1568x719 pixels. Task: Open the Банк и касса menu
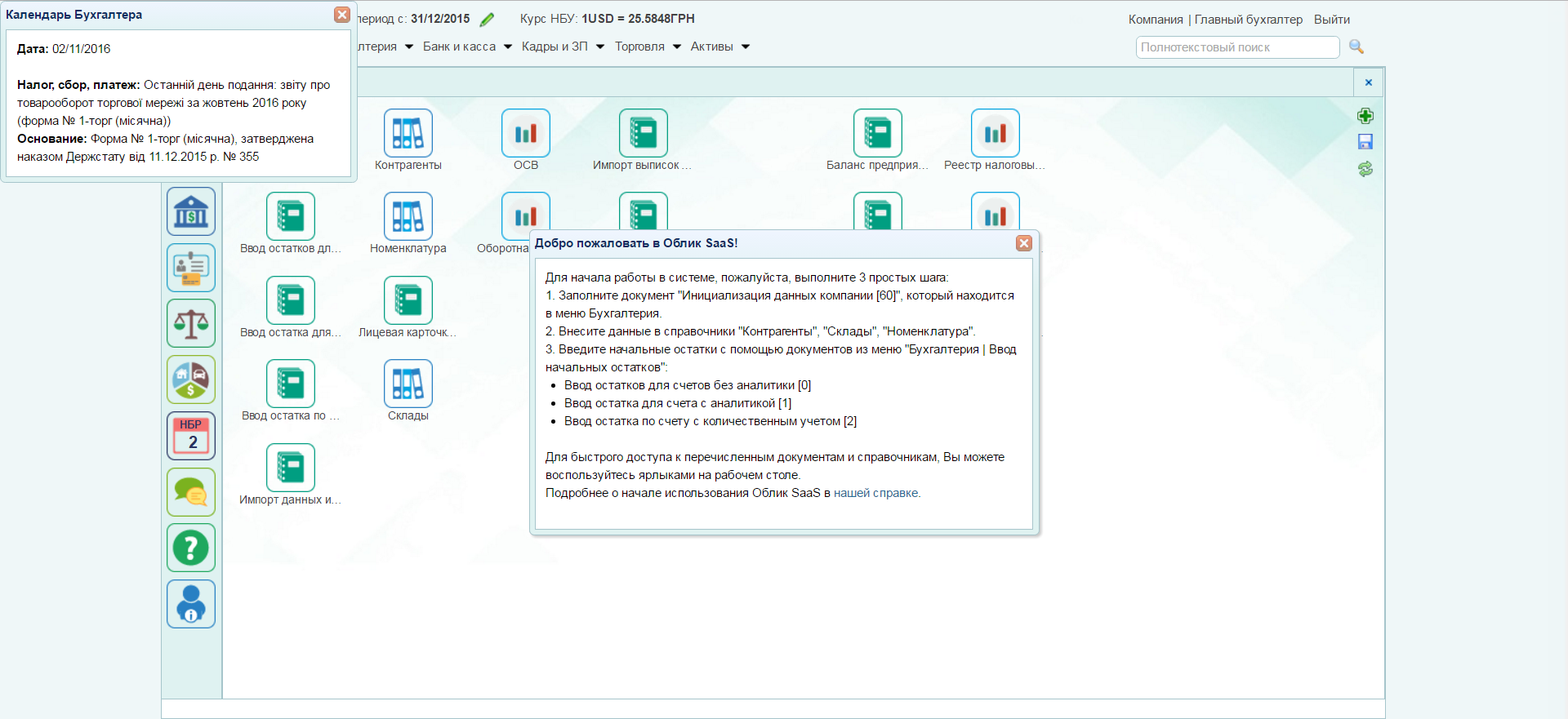[467, 47]
